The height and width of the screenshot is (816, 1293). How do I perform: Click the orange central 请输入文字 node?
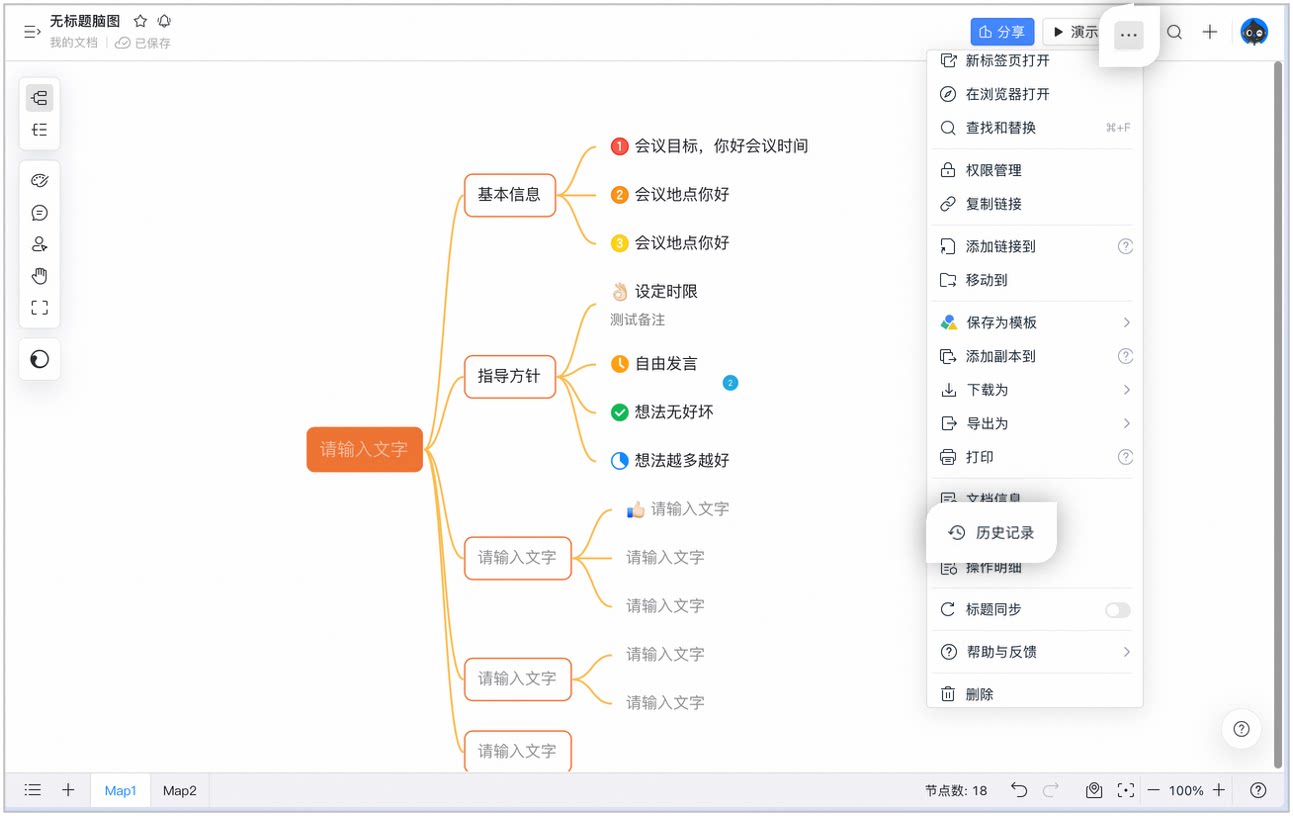(364, 450)
